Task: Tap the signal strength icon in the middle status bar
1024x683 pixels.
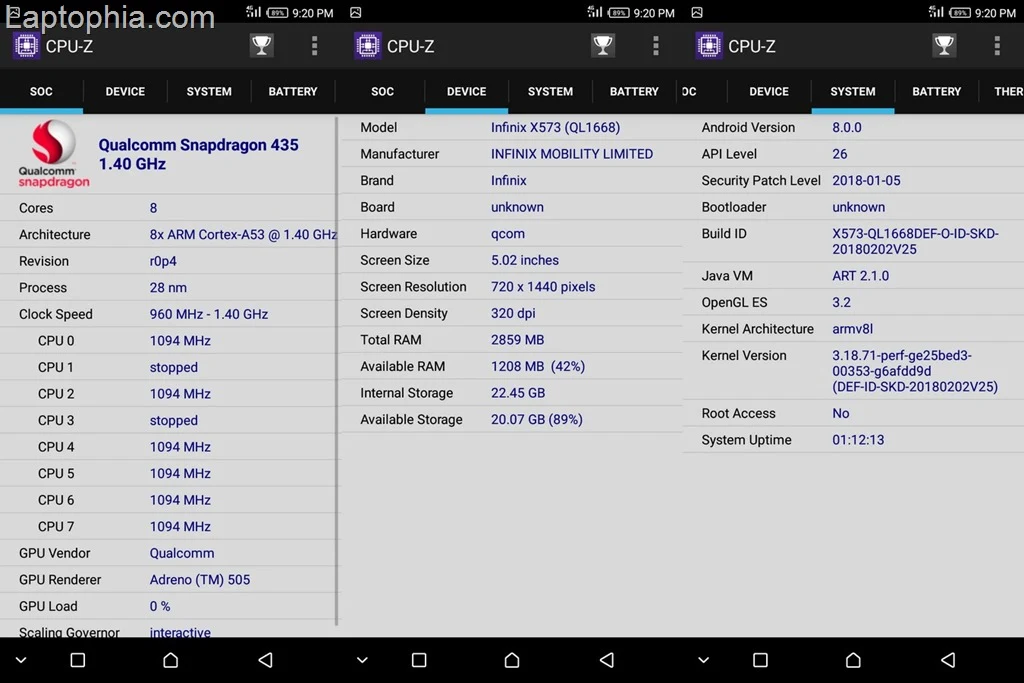Action: pyautogui.click(x=594, y=11)
